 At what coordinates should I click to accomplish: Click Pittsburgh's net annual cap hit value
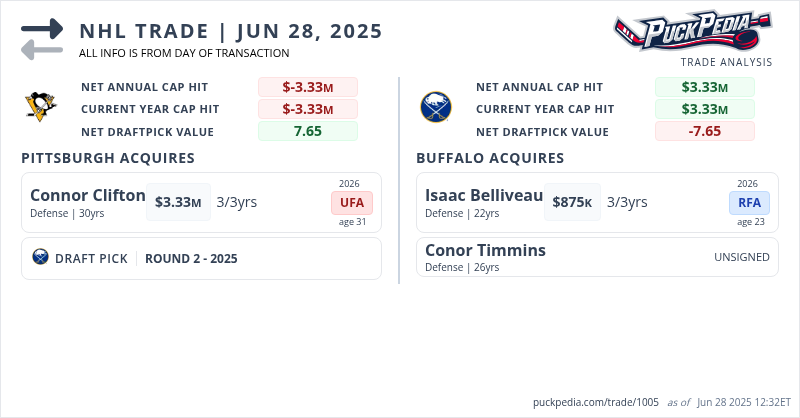click(307, 87)
